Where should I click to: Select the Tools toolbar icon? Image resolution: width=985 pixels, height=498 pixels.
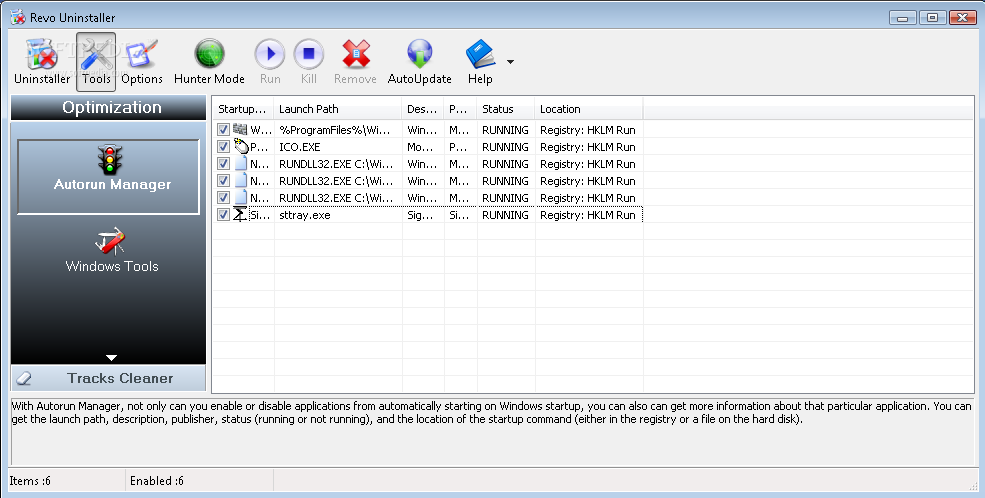[96, 62]
